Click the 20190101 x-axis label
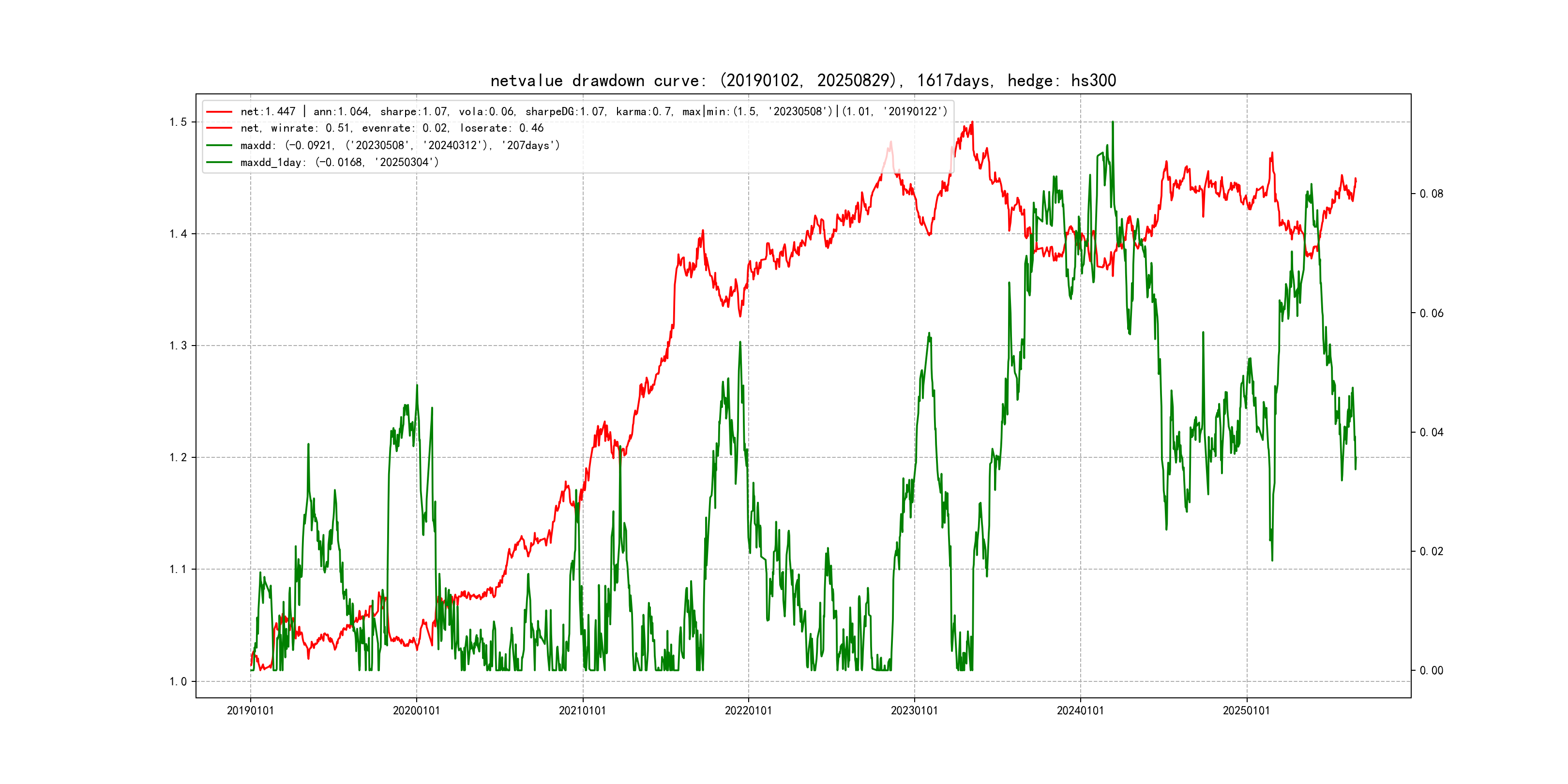Image resolution: width=1568 pixels, height=784 pixels. click(250, 711)
